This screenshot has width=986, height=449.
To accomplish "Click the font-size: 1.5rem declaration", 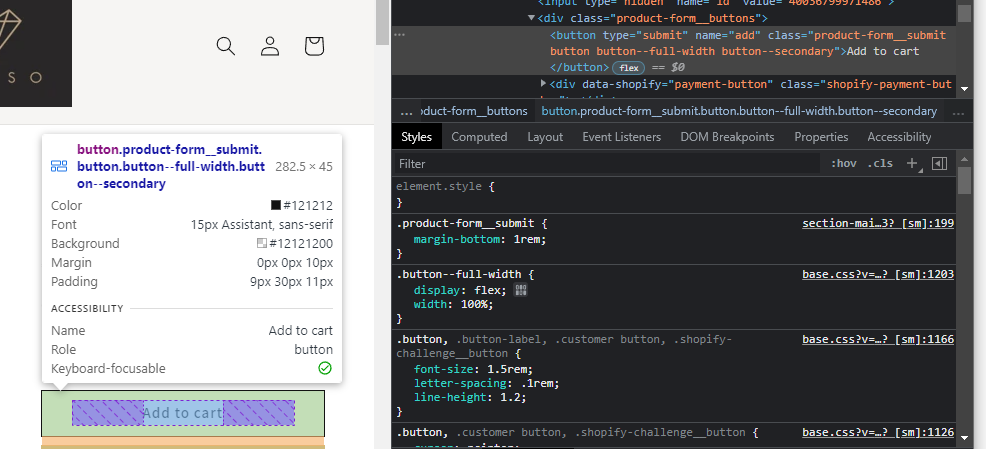I will (474, 369).
